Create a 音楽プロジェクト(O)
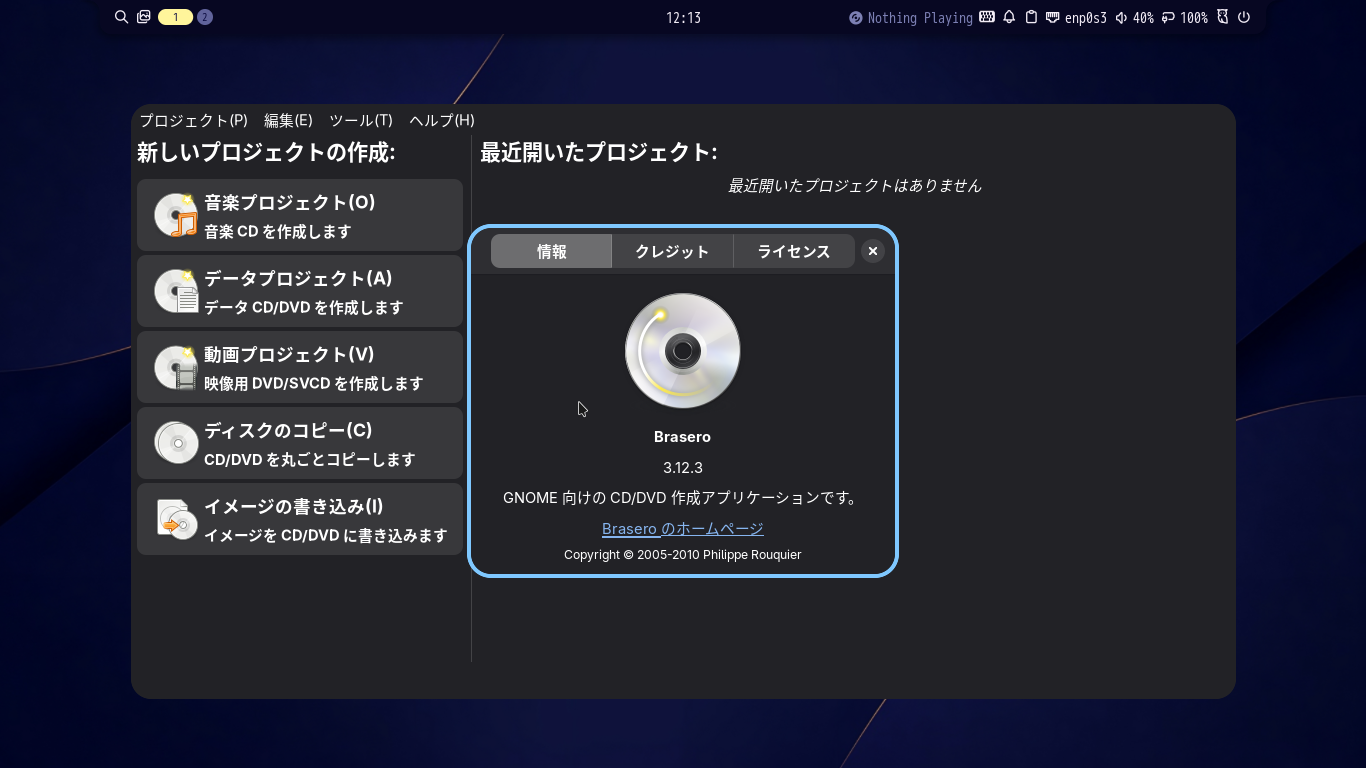The height and width of the screenshot is (768, 1366). click(300, 215)
